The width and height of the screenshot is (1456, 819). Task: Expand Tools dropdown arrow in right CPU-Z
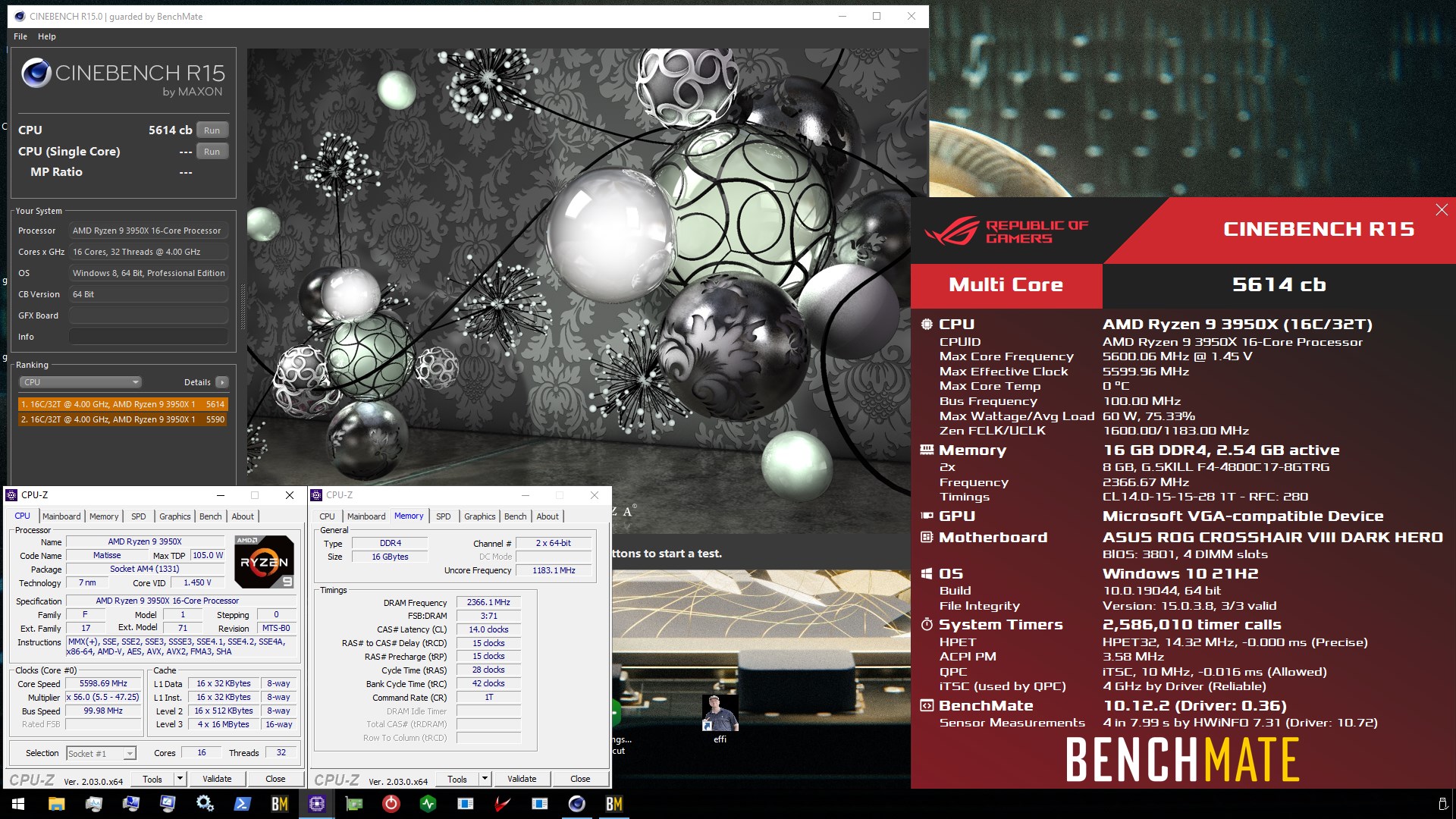(485, 779)
